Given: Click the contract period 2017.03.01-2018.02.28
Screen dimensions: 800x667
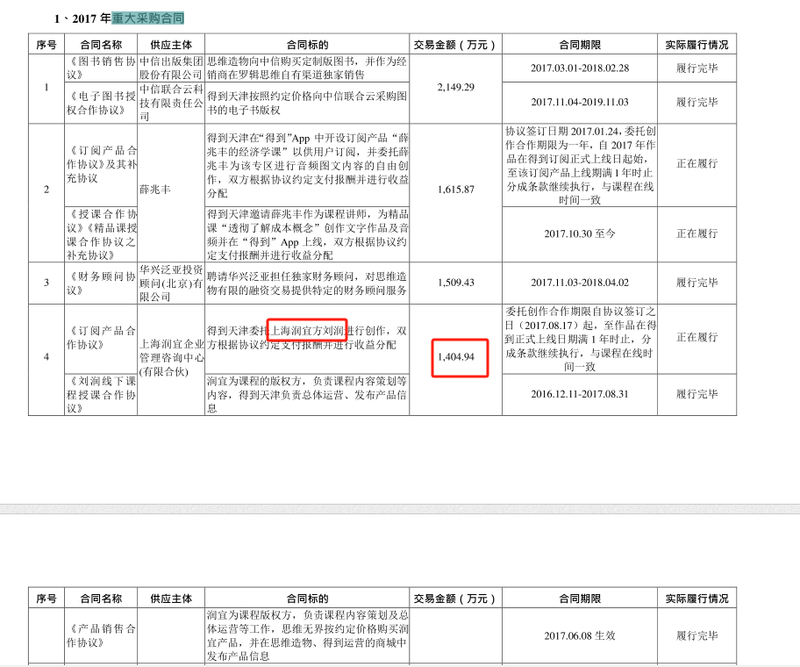Looking at the screenshot, I should (580, 68).
